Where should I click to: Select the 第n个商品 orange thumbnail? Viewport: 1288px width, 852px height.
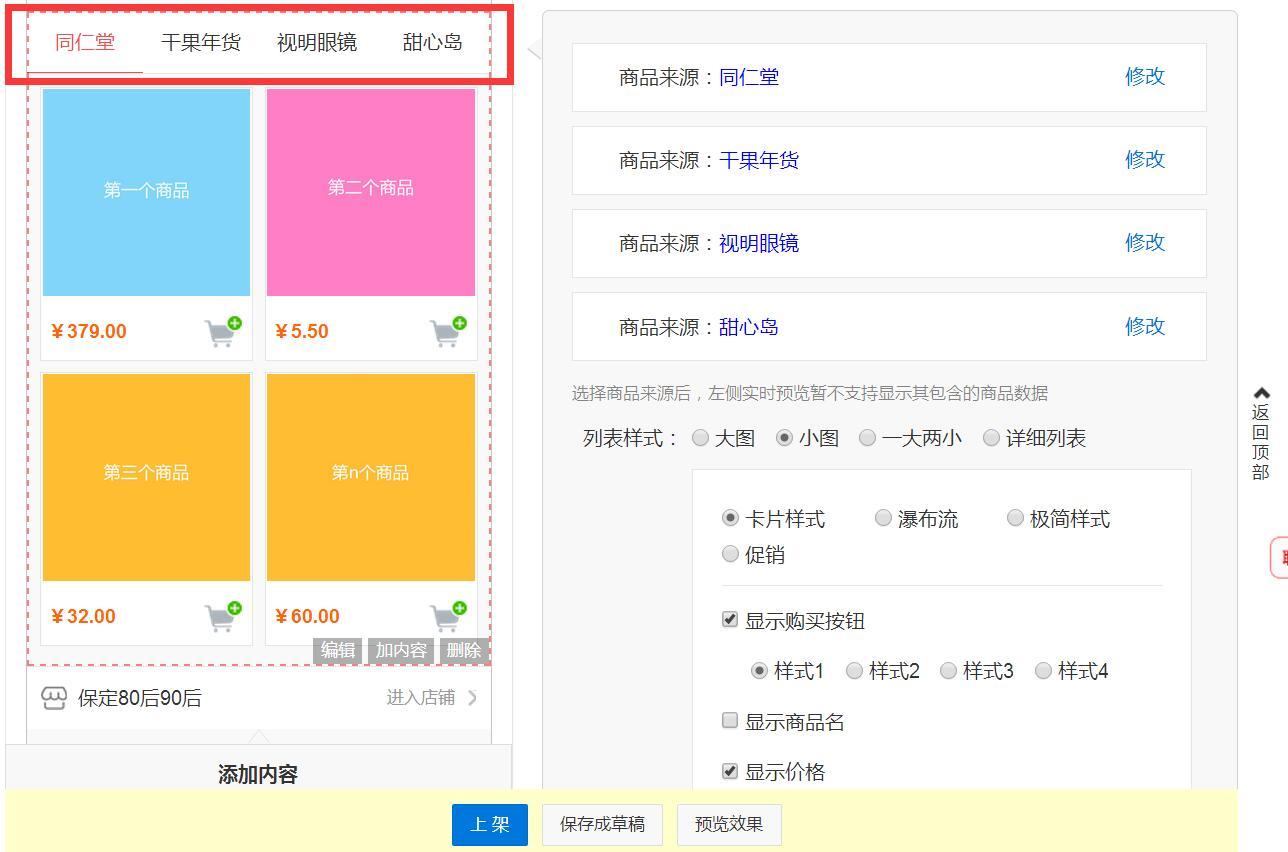coord(371,477)
